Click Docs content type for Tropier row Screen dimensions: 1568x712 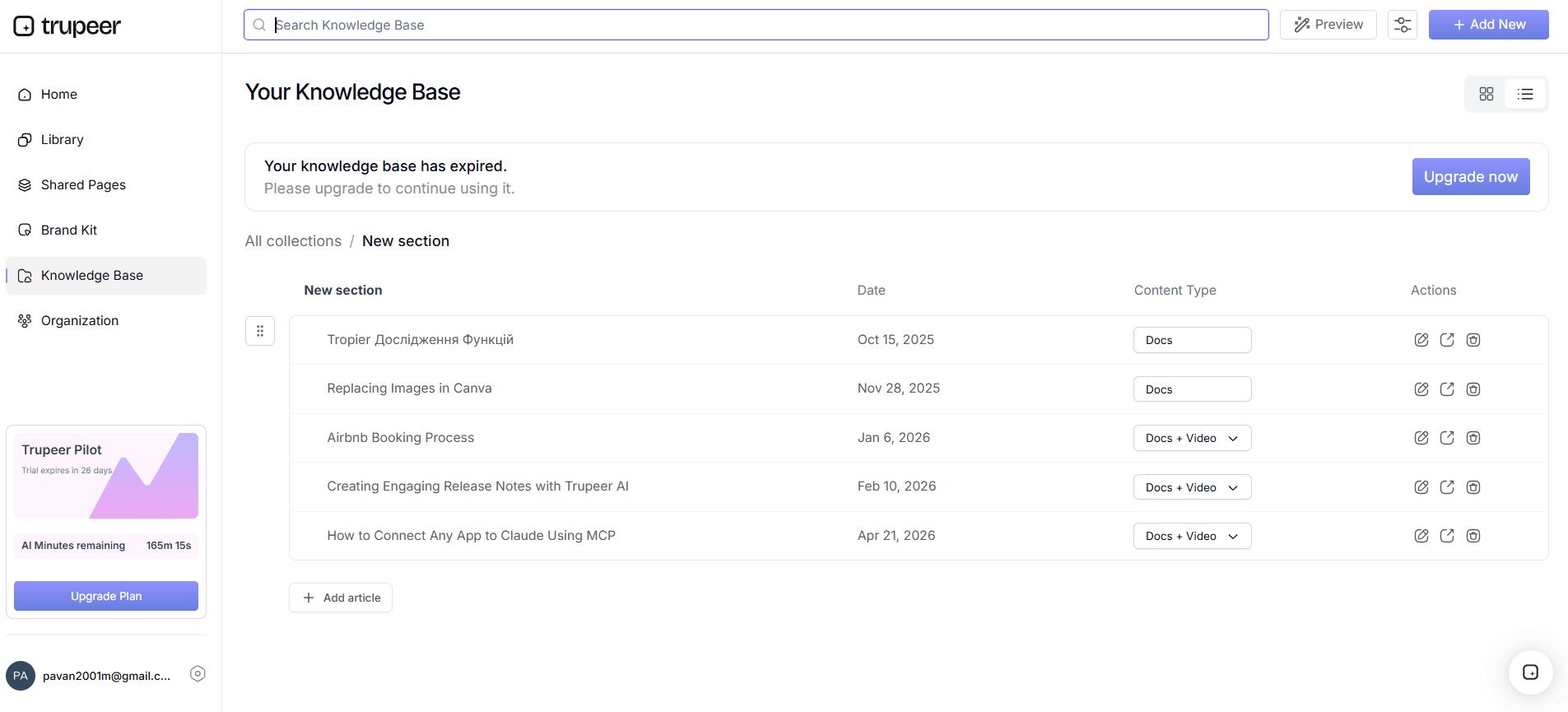pyautogui.click(x=1192, y=340)
